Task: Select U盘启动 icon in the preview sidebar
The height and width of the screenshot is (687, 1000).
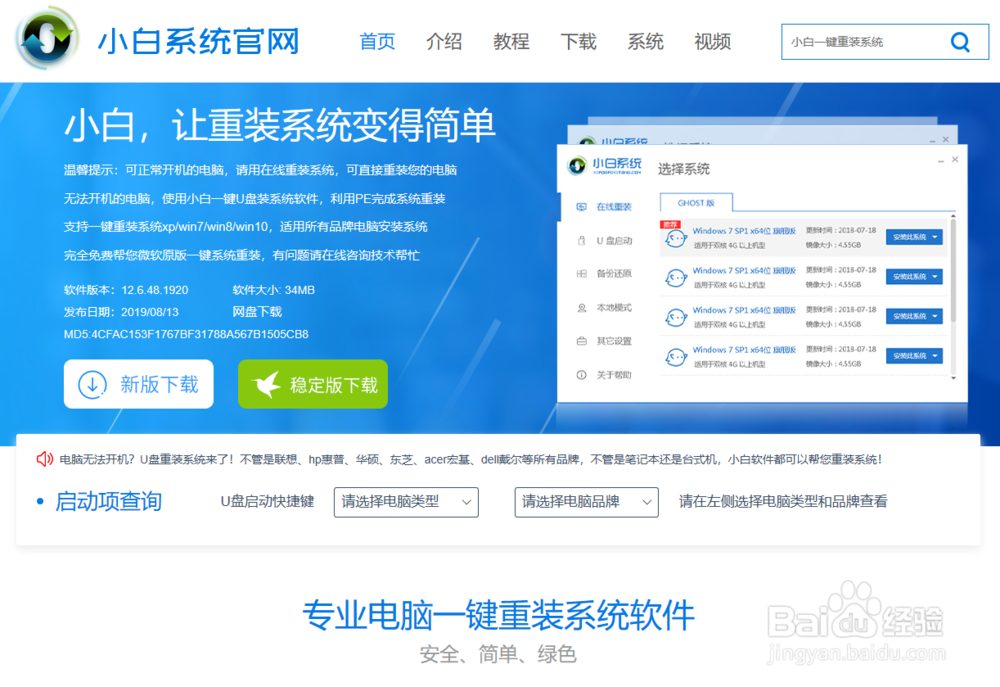Action: (x=582, y=240)
